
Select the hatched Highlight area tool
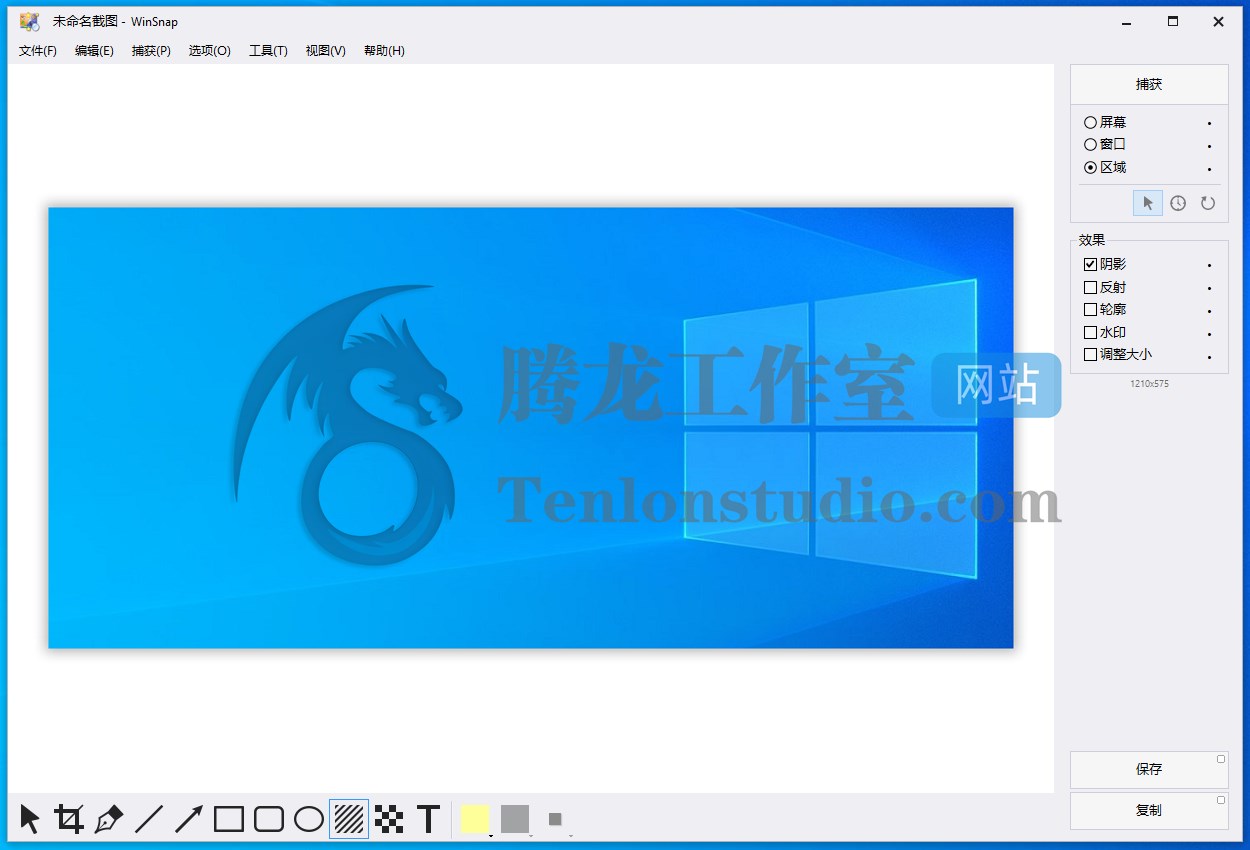point(349,819)
